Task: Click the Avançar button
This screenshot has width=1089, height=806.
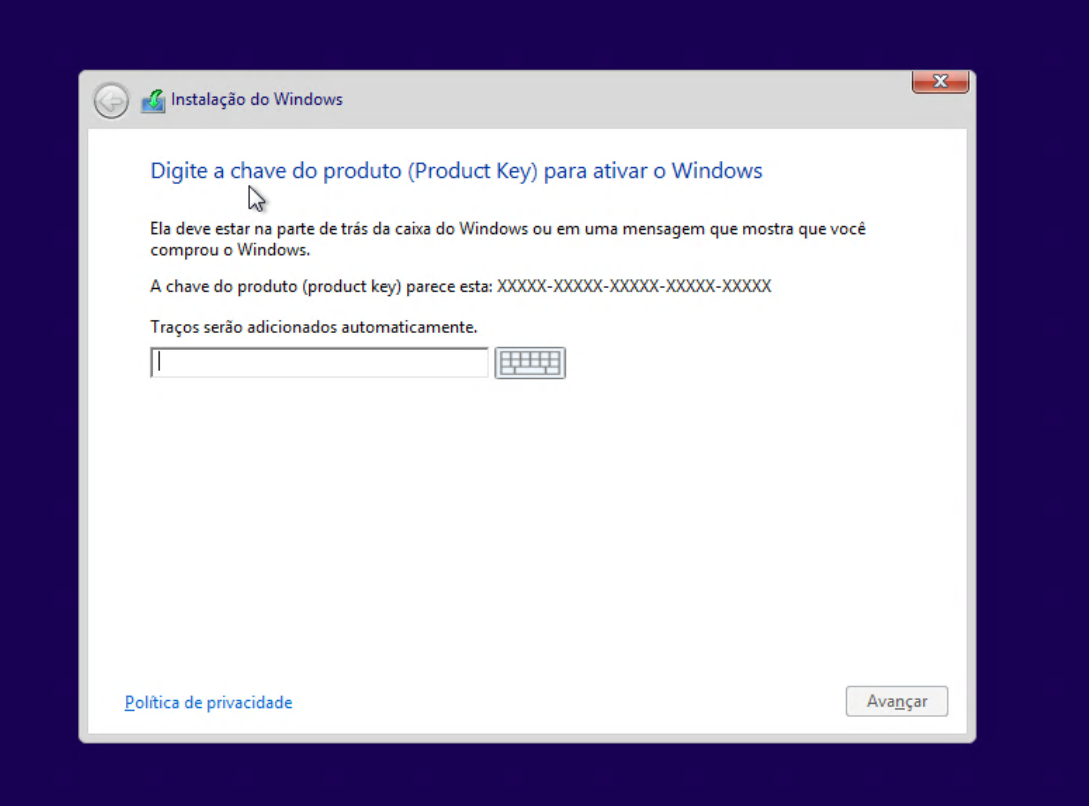Action: click(897, 701)
